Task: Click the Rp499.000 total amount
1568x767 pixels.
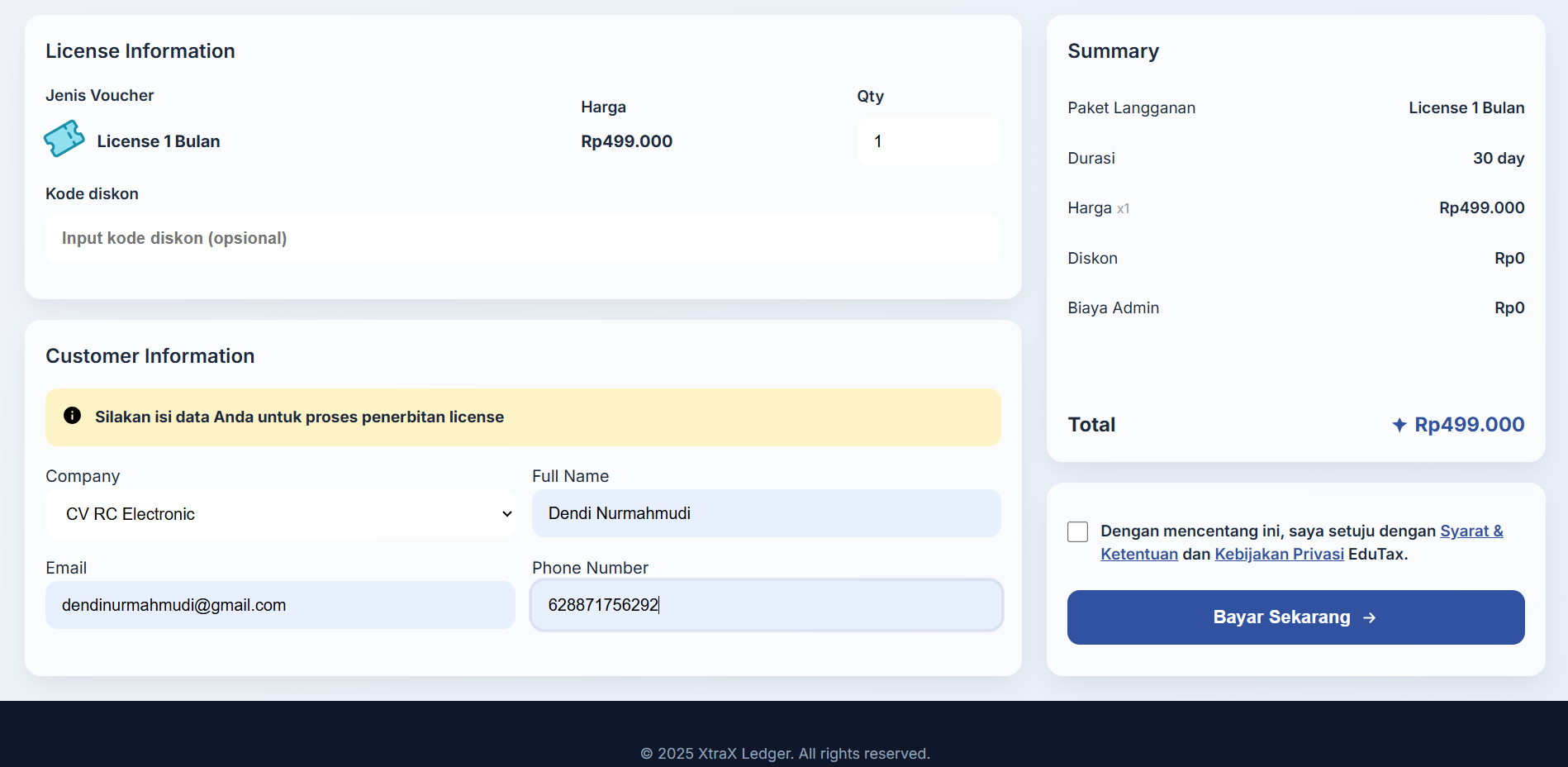Action: pos(1469,425)
